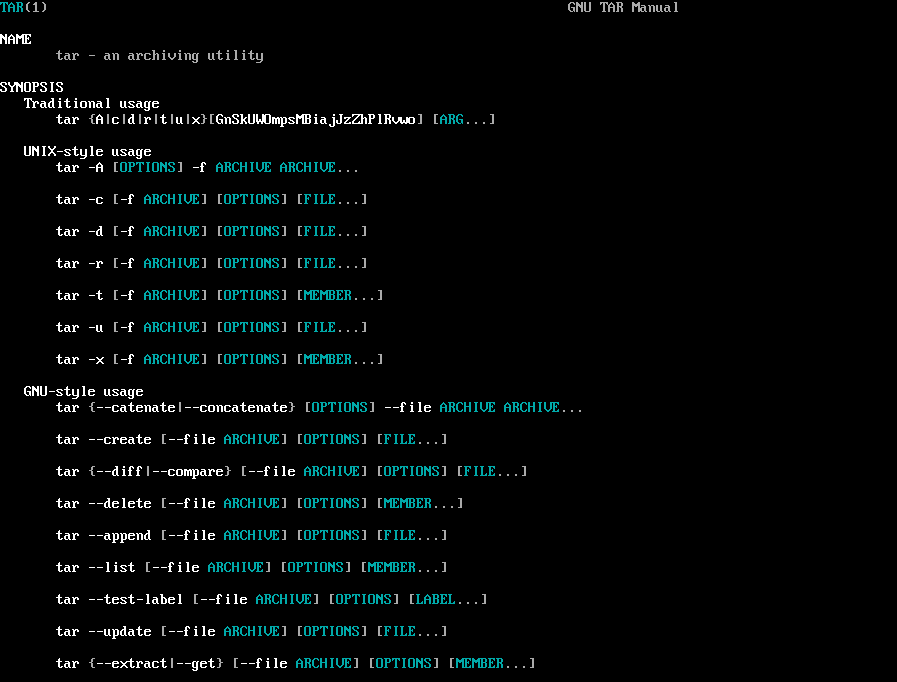Click OPTIONS in the --append line
The height and width of the screenshot is (682, 897).
coord(332,536)
